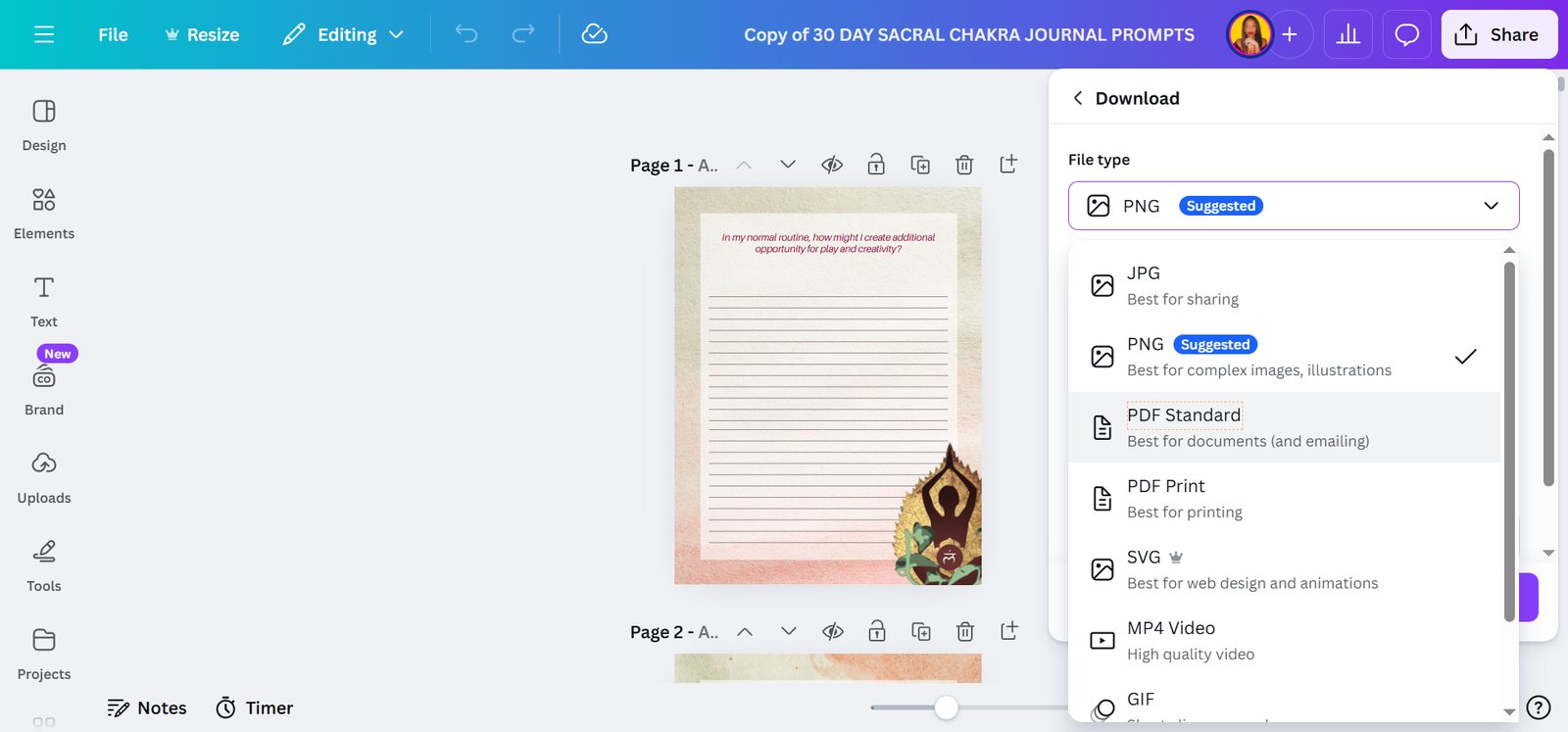Click the Page 1 canvas thumbnail

coord(827,386)
